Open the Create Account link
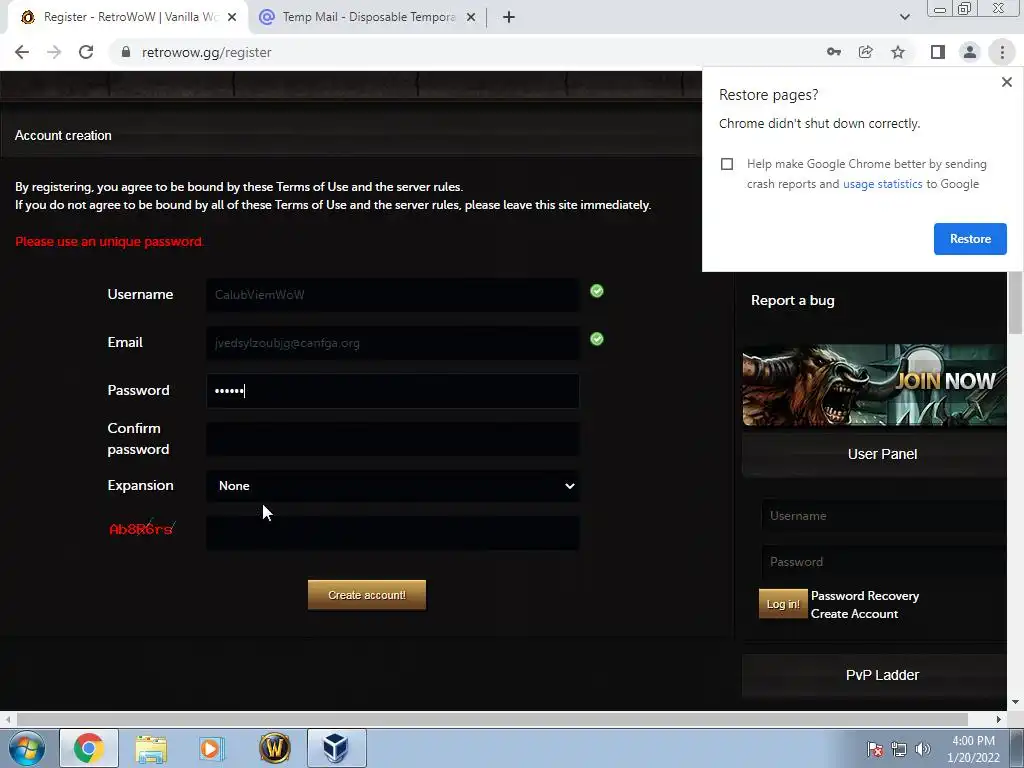 click(x=854, y=614)
